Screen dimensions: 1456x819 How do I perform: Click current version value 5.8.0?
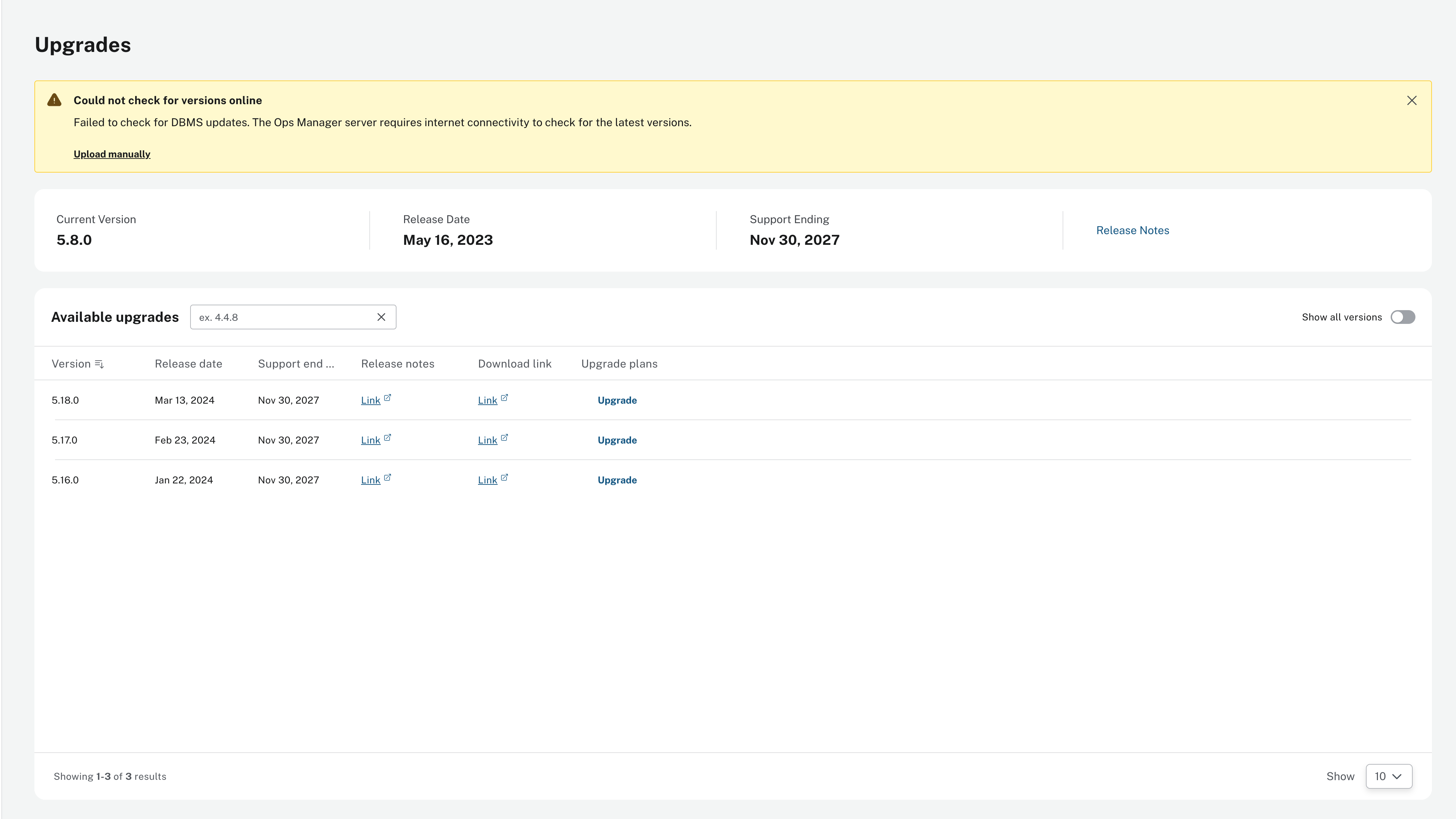point(74,240)
